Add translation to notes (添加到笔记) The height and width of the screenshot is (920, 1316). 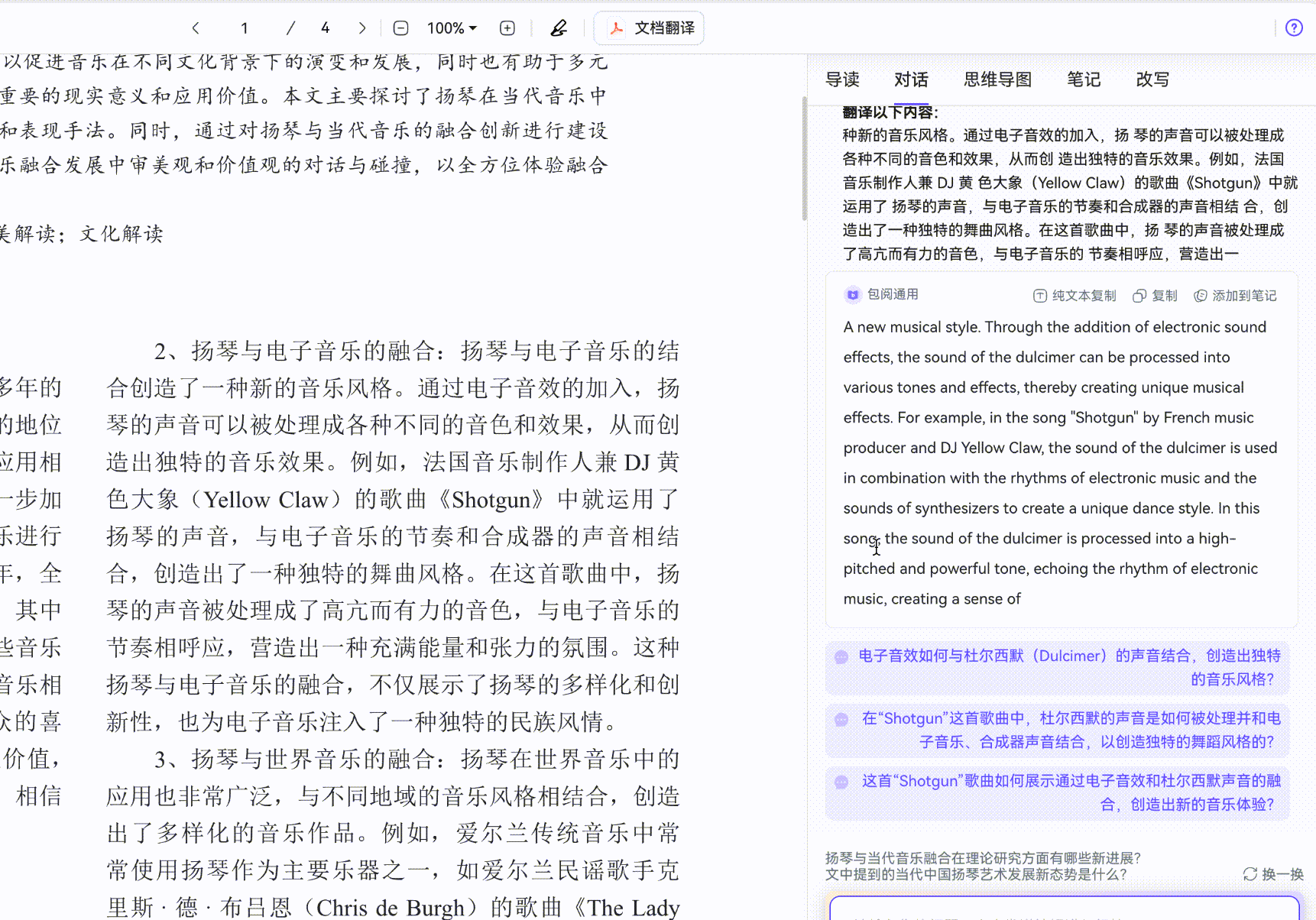click(1235, 296)
